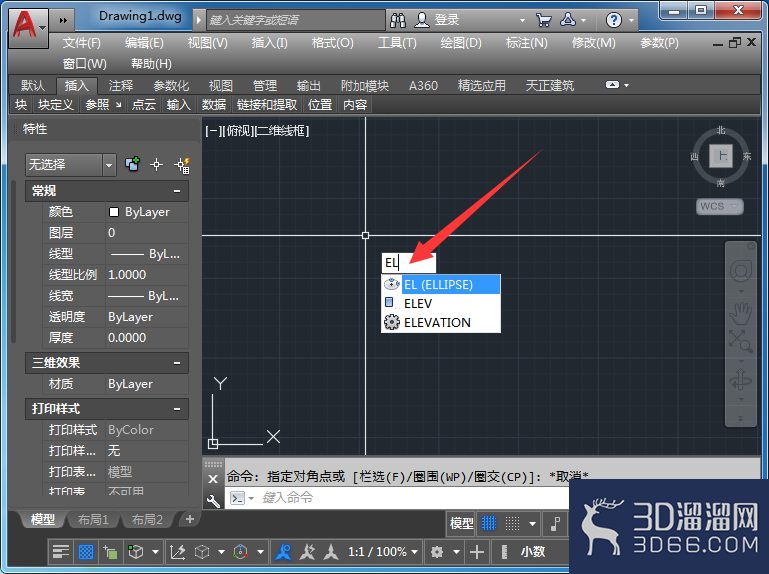769x574 pixels.
Task: Open the 绘图(D) menu
Action: click(x=461, y=43)
